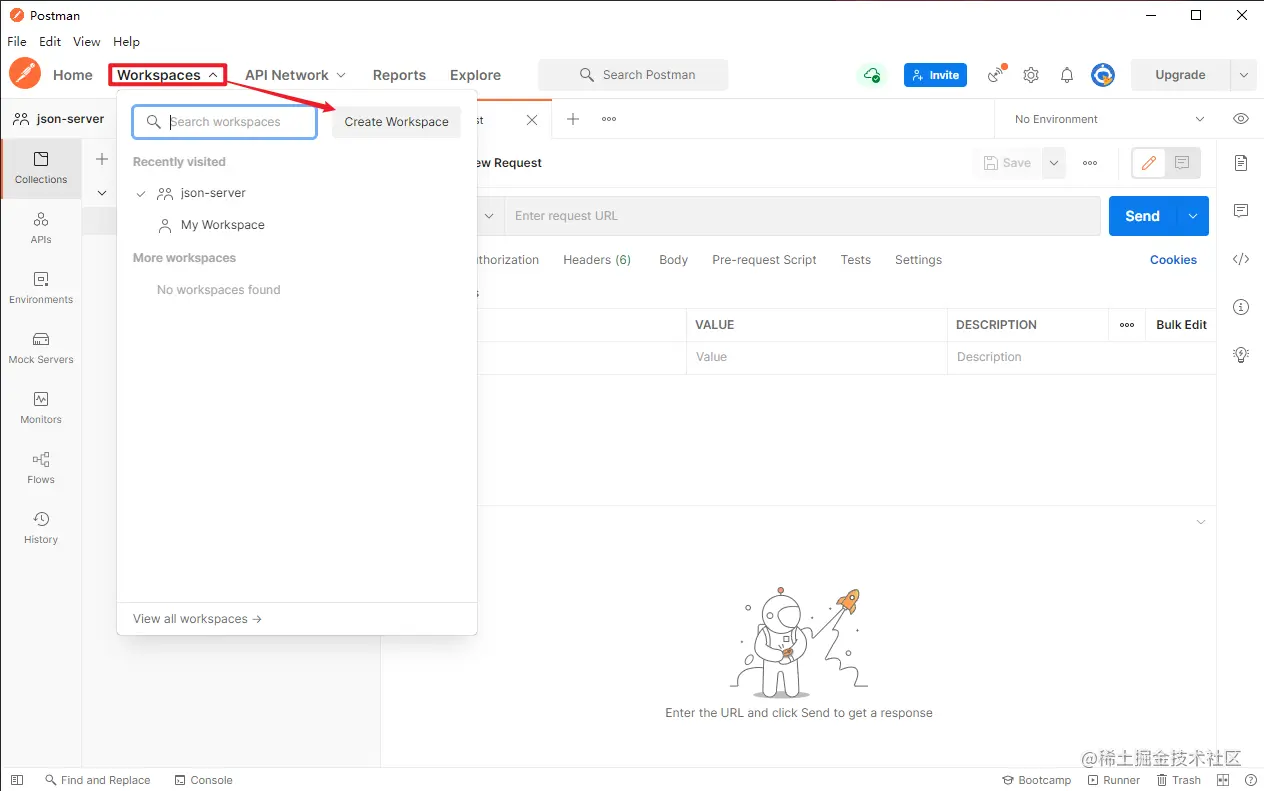Click the Send button
The width and height of the screenshot is (1264, 791).
coord(1142,216)
